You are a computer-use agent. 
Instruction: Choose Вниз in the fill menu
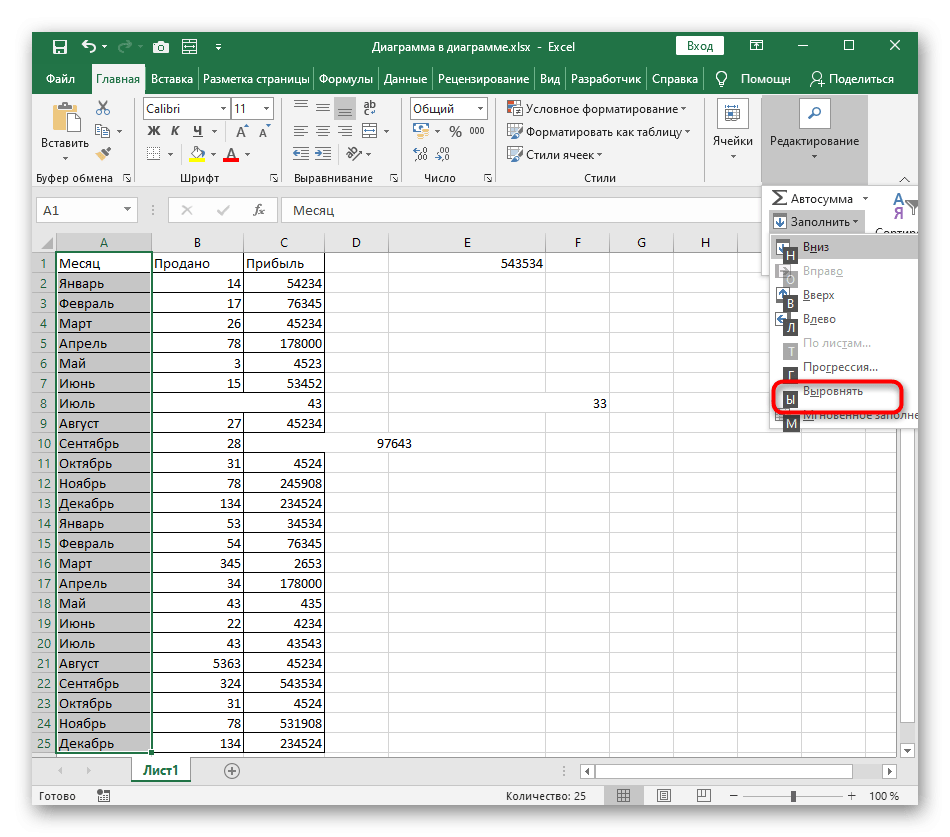coord(845,247)
